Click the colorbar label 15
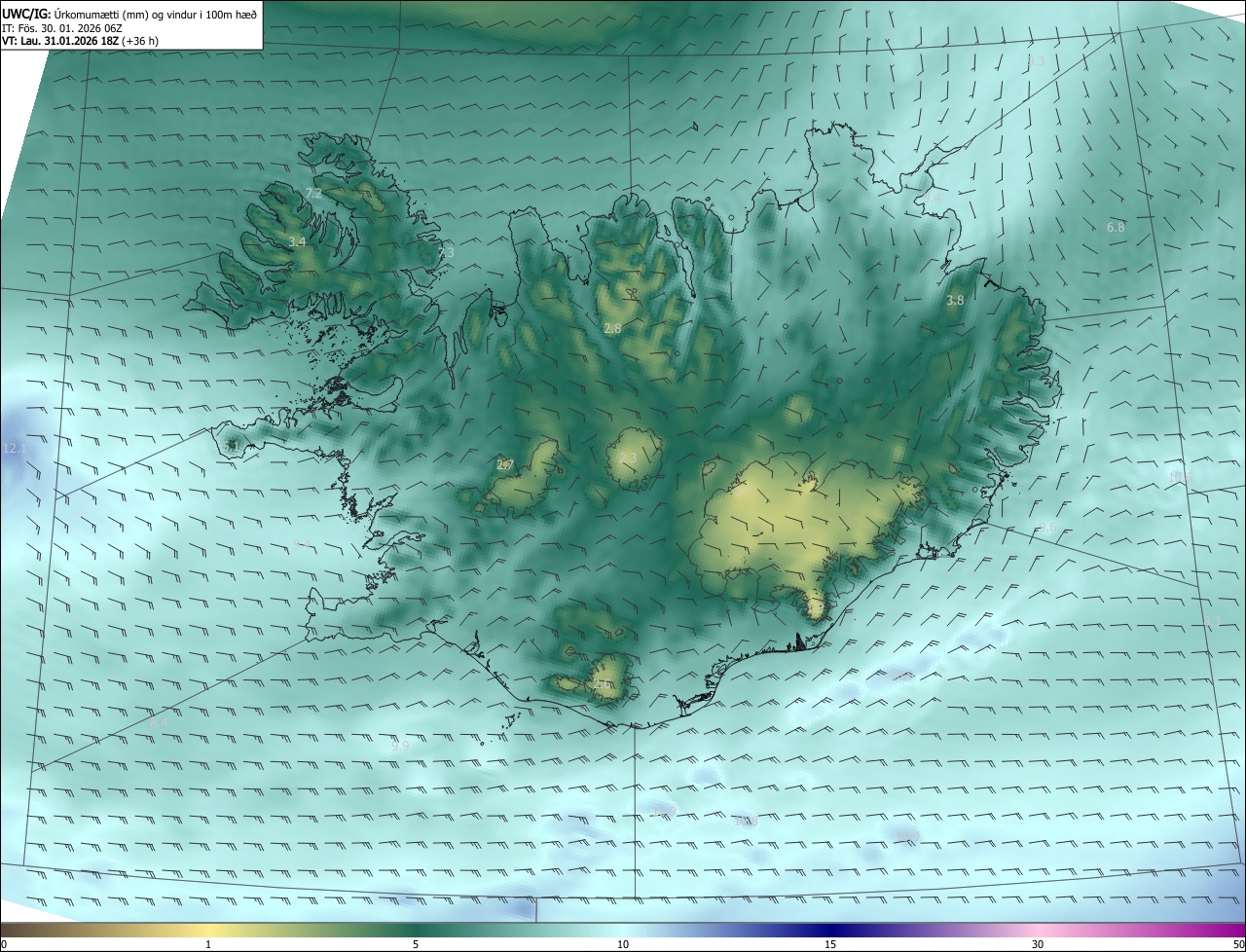The image size is (1246, 952). pyautogui.click(x=830, y=944)
